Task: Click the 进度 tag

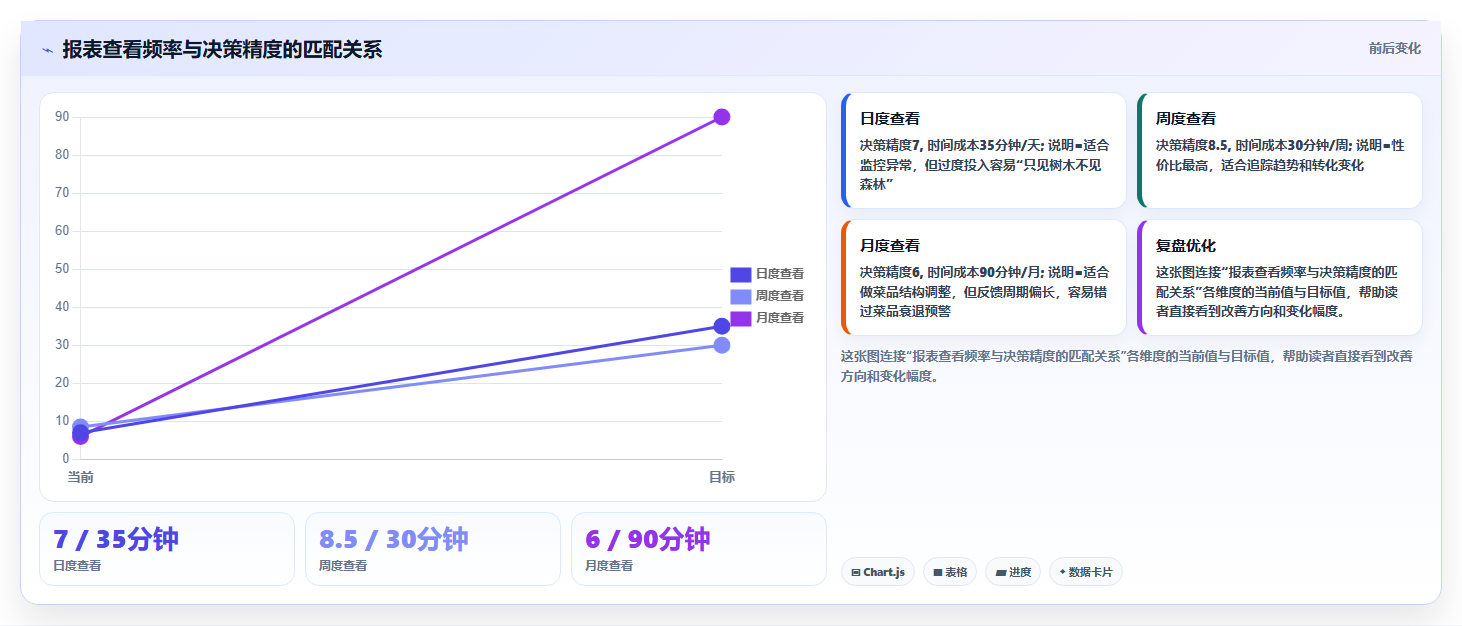Action: click(x=1013, y=572)
